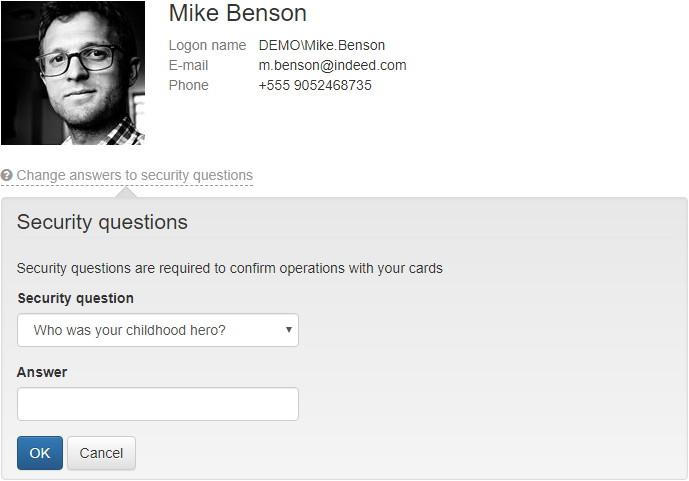Click the phone number +555 9052468735
This screenshot has width=689, height=481.
click(315, 85)
